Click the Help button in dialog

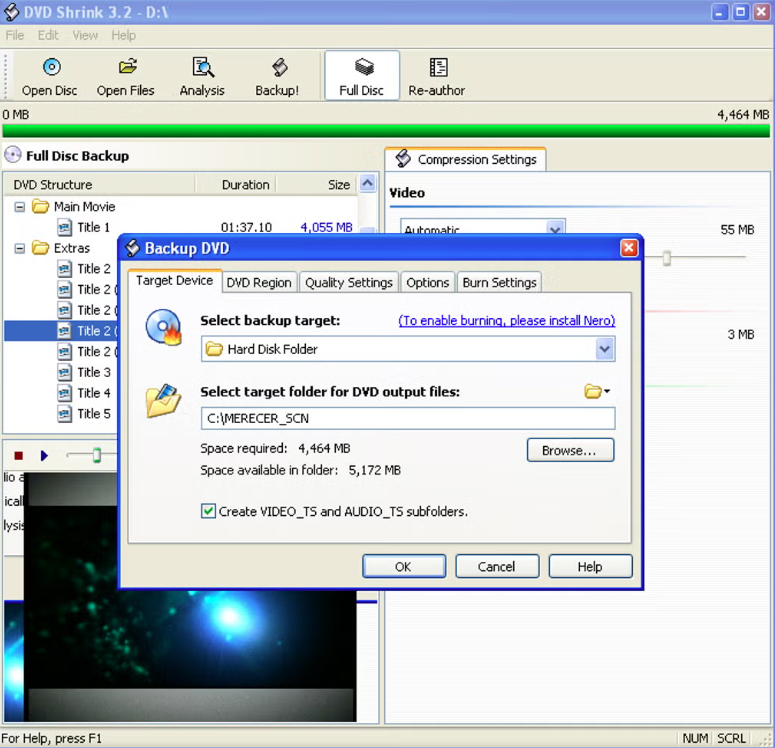(x=590, y=567)
